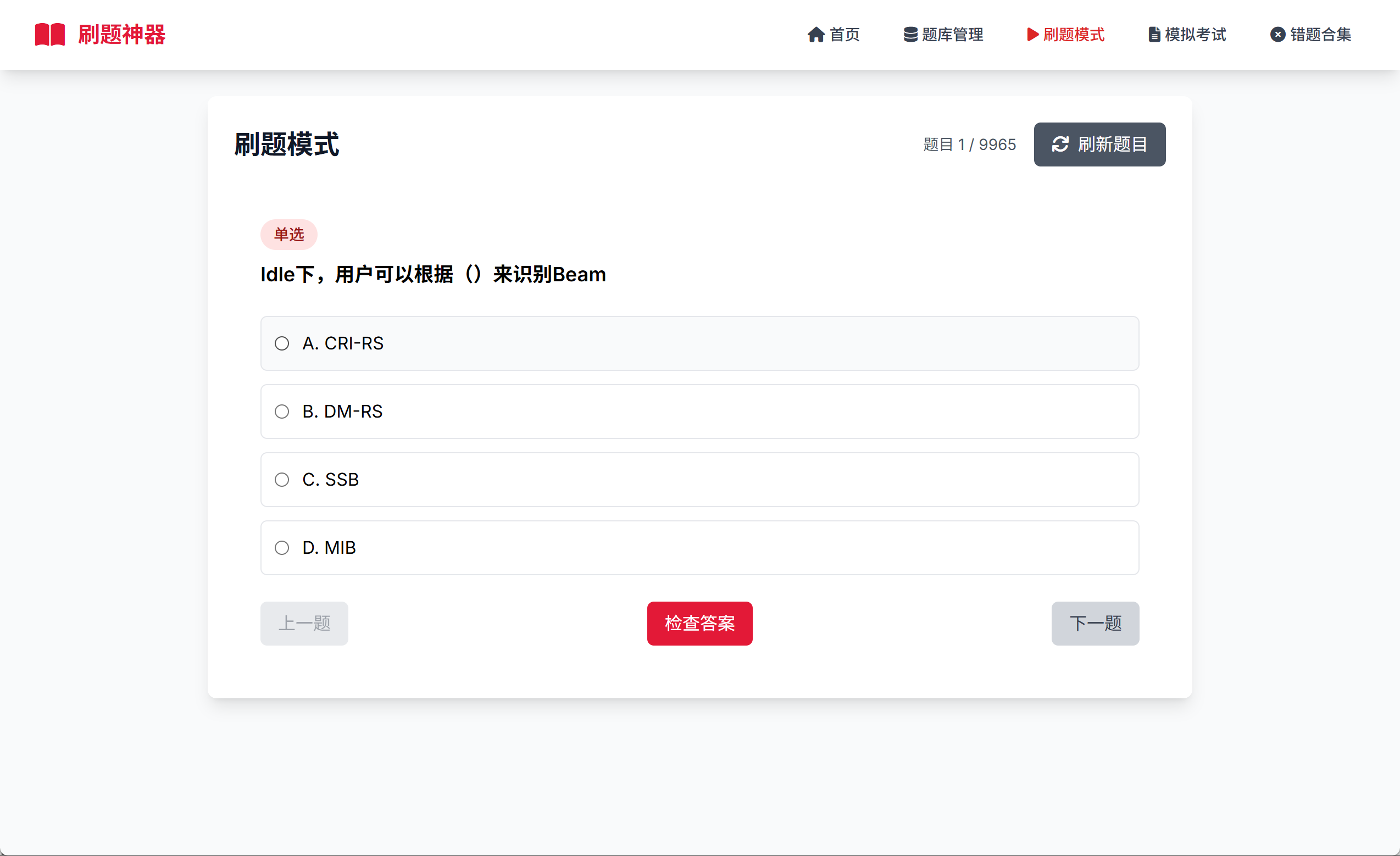
Task: Select radio button for B. DM-RS
Action: coord(282,412)
